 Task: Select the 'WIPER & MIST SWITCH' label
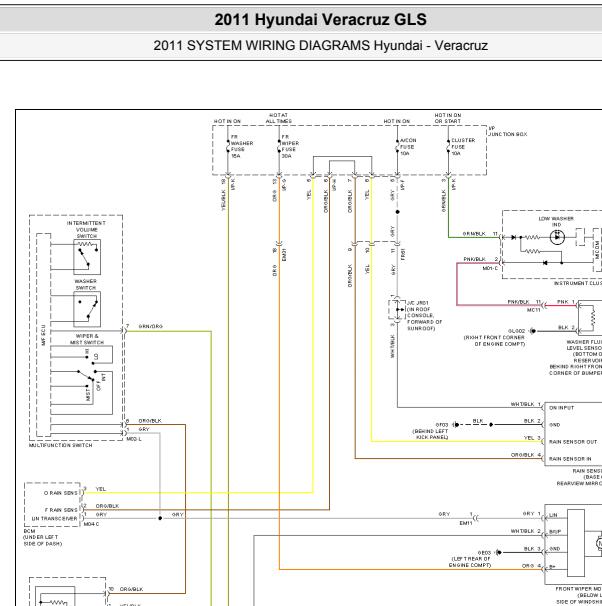pos(87,339)
